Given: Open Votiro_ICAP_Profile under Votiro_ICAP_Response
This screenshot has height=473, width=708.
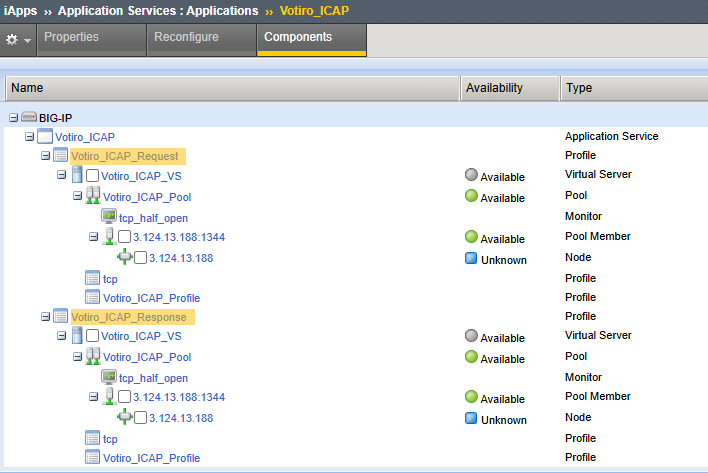Looking at the screenshot, I should pos(151,458).
